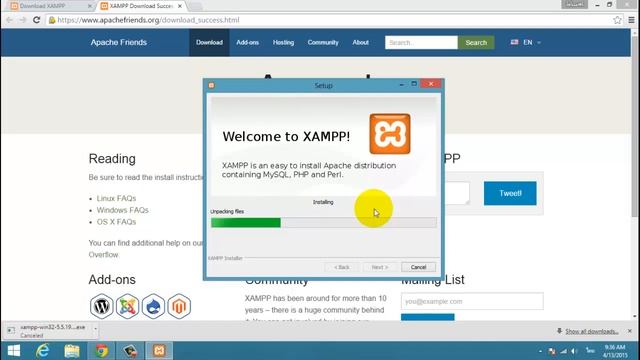Open the About nav menu item
The height and width of the screenshot is (360, 640).
pos(360,42)
